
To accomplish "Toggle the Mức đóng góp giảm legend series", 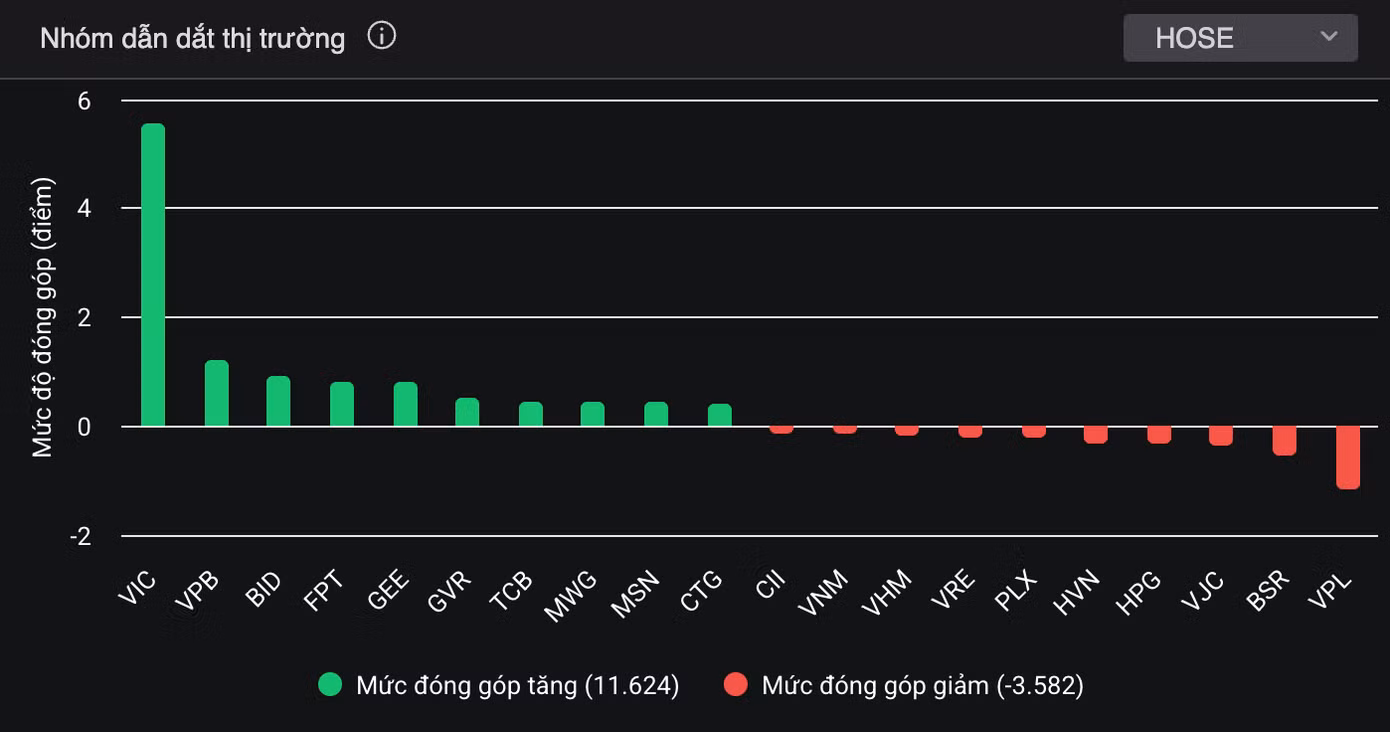I will tap(903, 685).
